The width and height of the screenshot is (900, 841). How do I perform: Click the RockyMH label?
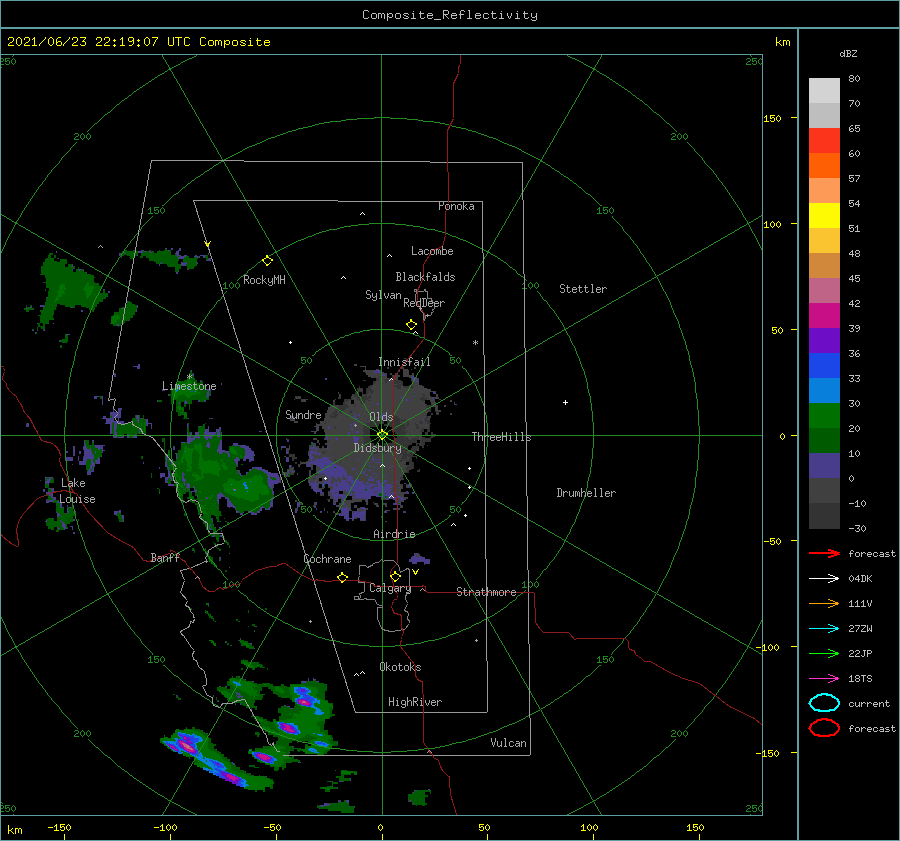coord(264,280)
